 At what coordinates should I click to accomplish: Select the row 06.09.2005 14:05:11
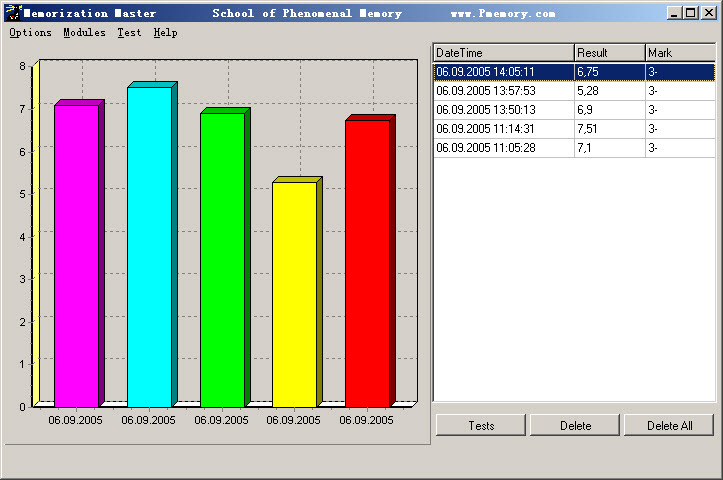tap(575, 72)
